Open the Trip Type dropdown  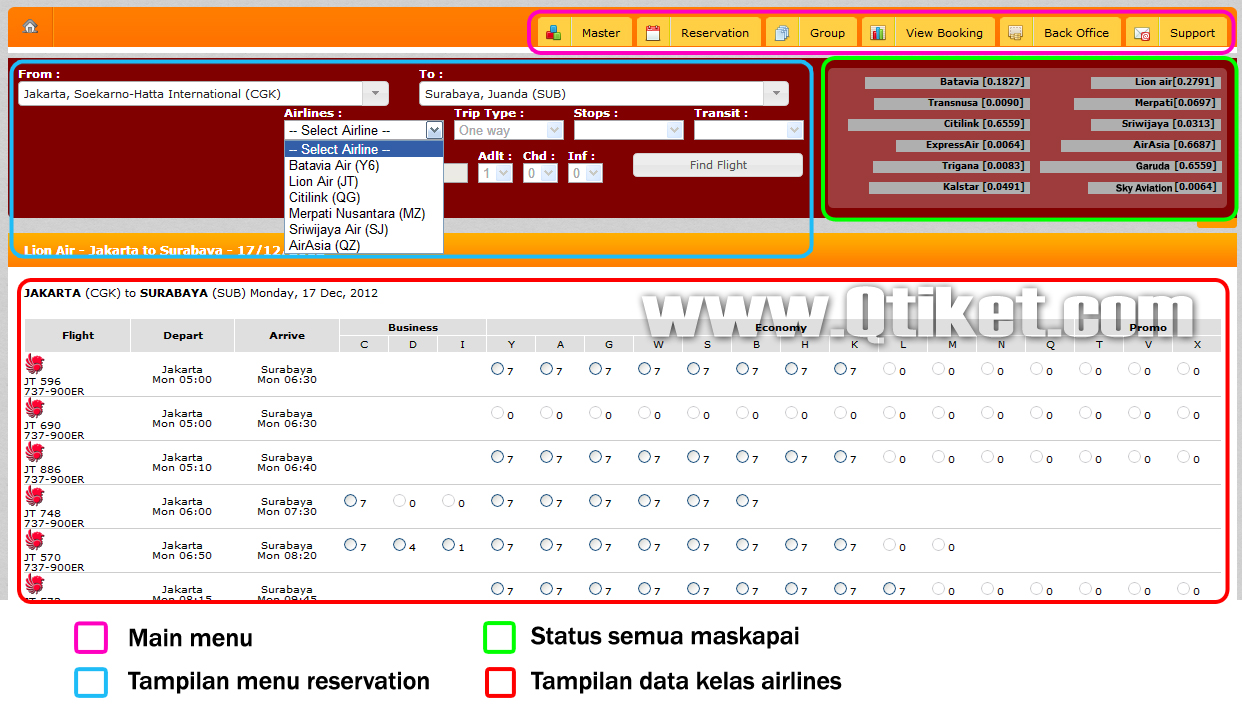(x=509, y=130)
